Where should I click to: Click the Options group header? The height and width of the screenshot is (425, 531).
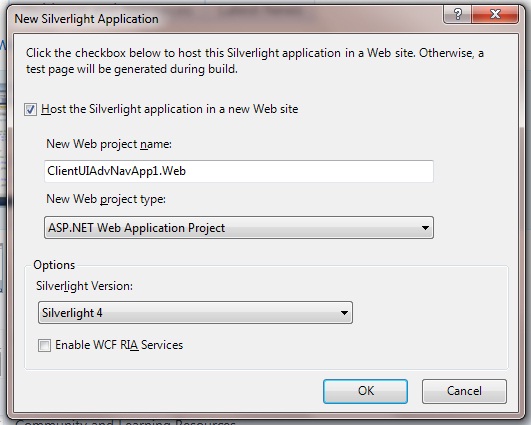[x=54, y=265]
